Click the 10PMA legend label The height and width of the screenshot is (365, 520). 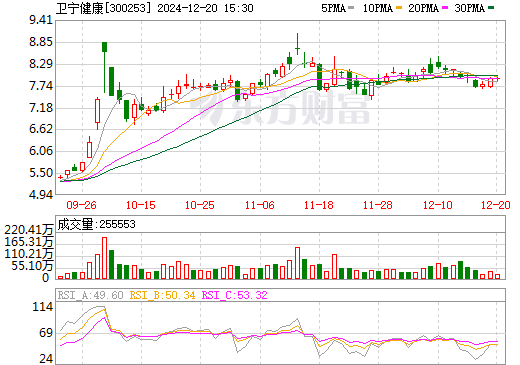coord(378,8)
